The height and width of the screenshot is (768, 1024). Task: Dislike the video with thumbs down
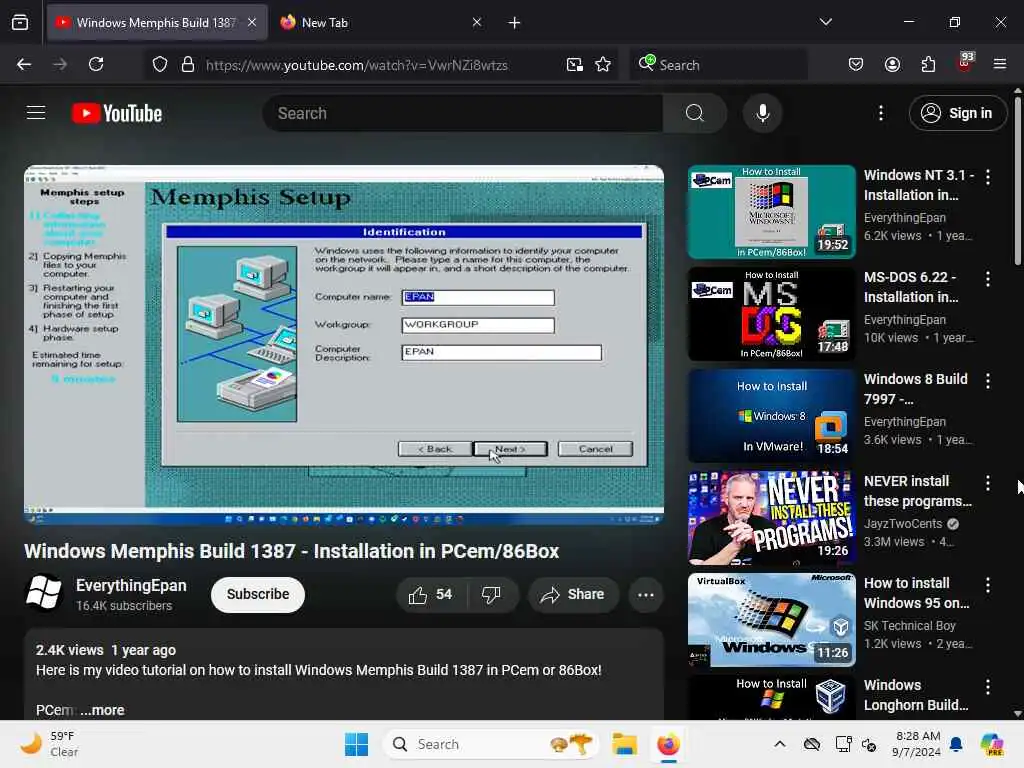491,594
